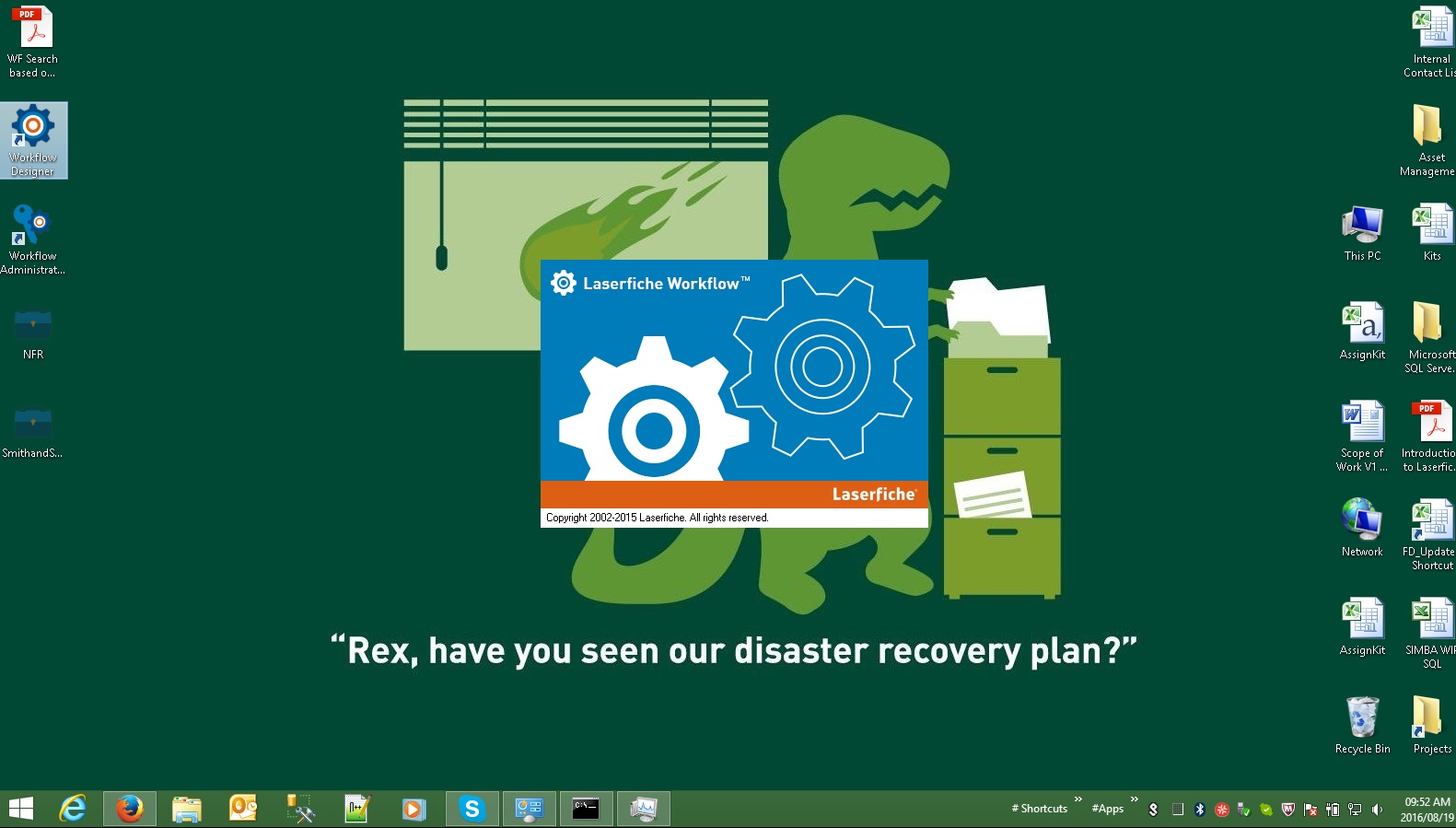Switch to Skype in the taskbar
Viewport: 1456px width, 828px height.
coord(472,809)
